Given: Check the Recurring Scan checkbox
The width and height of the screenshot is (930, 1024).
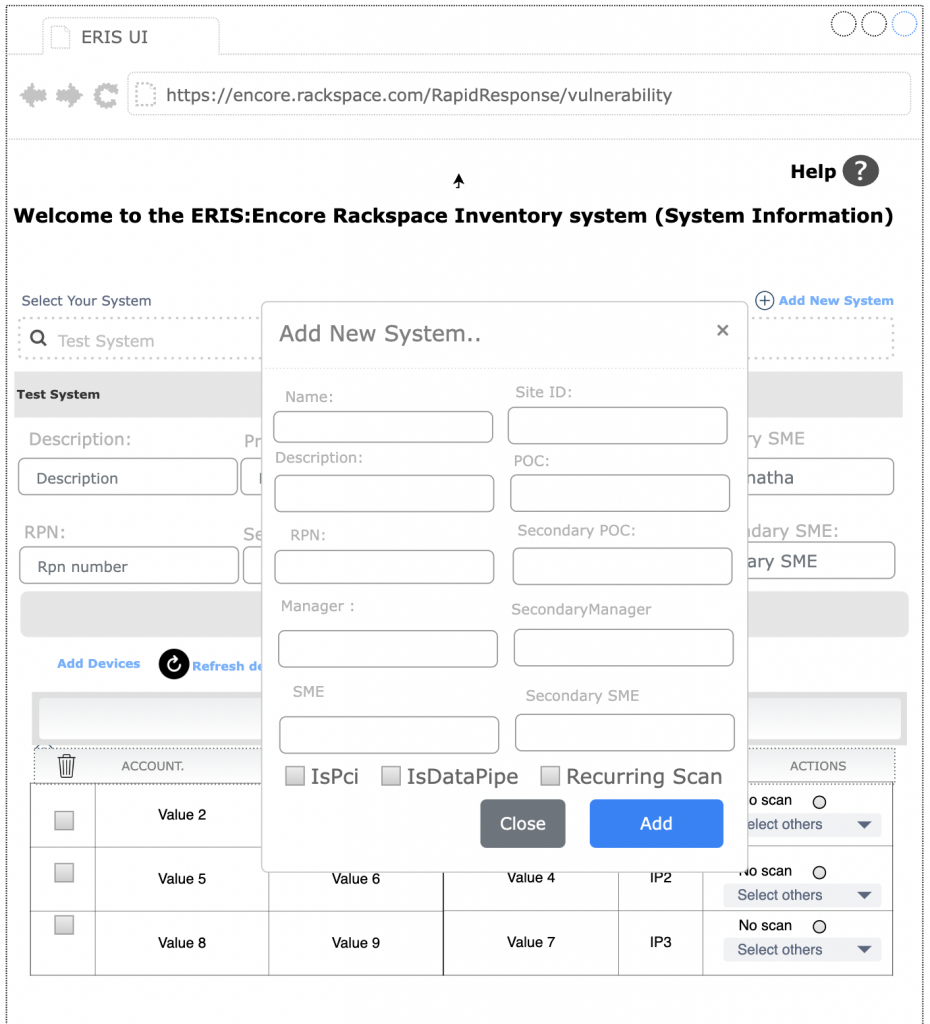Looking at the screenshot, I should (x=550, y=776).
